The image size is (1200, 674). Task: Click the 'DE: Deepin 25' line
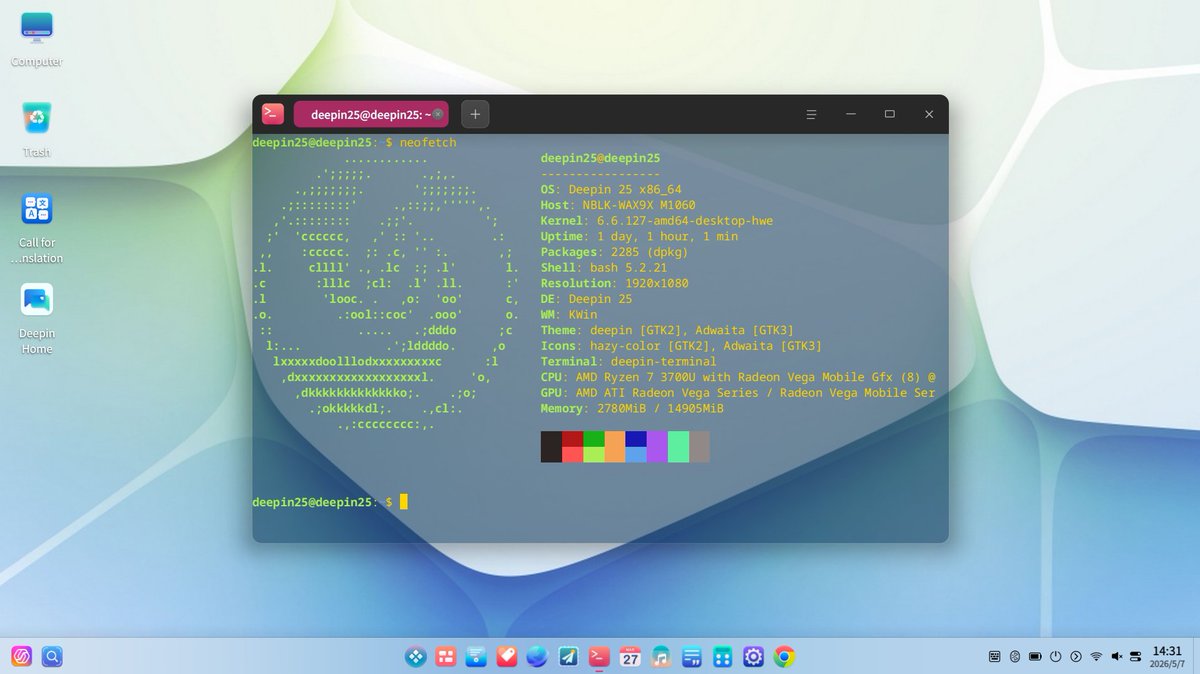coord(586,299)
